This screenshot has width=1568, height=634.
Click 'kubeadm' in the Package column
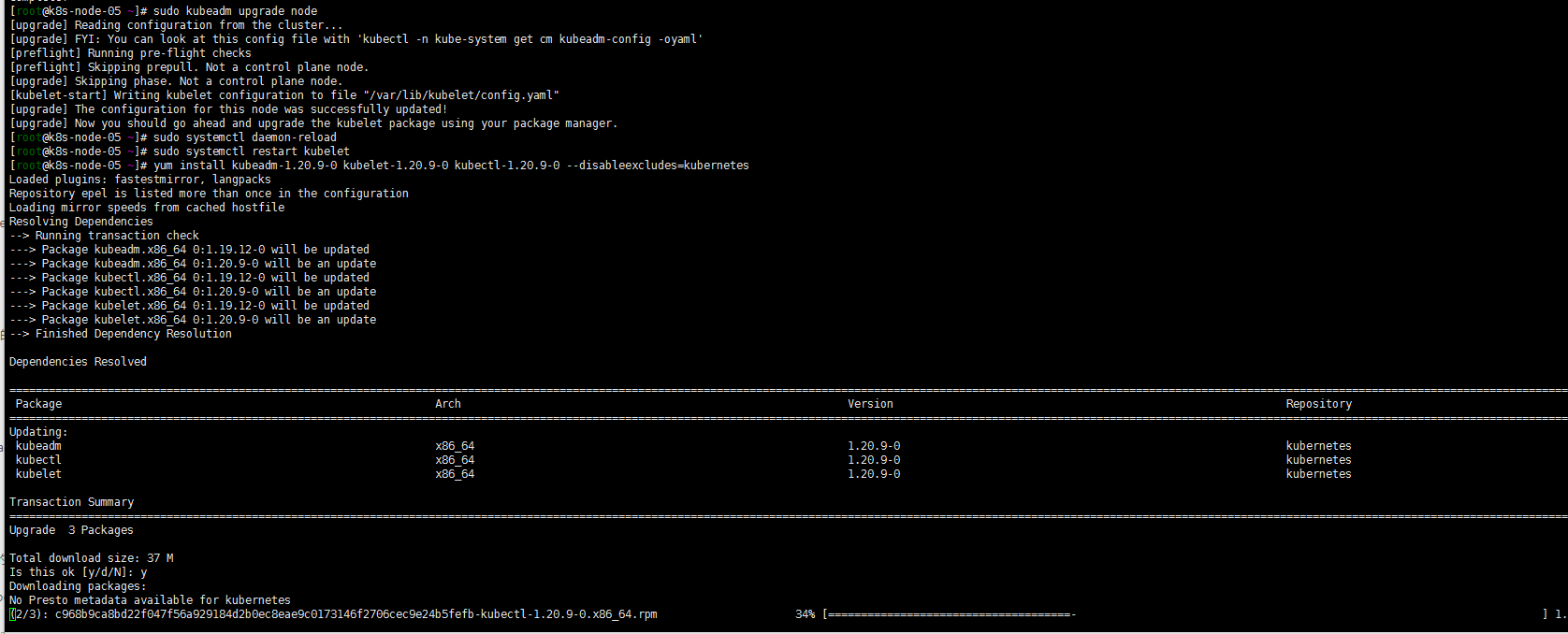pos(38,446)
